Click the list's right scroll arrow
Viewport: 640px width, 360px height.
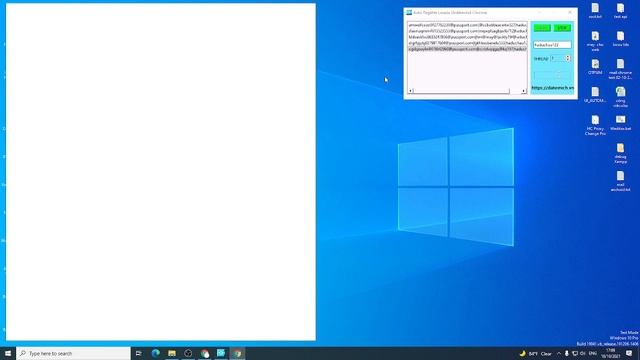(524, 91)
